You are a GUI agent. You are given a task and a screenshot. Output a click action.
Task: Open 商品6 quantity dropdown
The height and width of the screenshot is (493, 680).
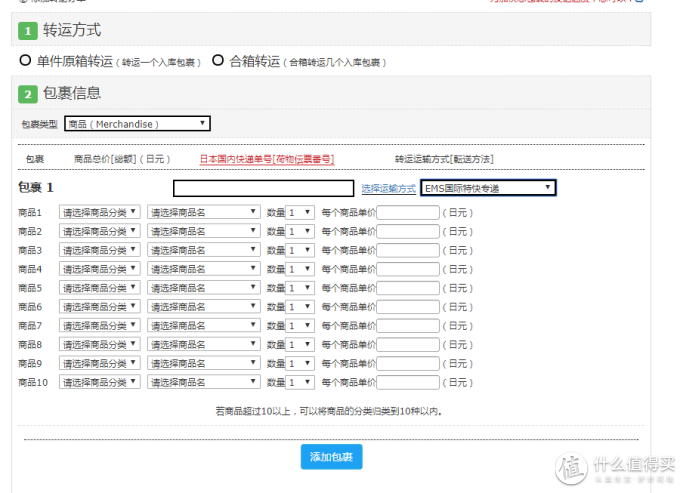click(x=300, y=307)
